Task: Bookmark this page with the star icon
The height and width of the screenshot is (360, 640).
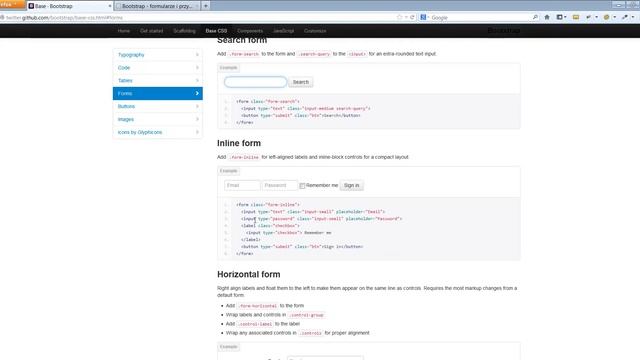Action: point(399,18)
